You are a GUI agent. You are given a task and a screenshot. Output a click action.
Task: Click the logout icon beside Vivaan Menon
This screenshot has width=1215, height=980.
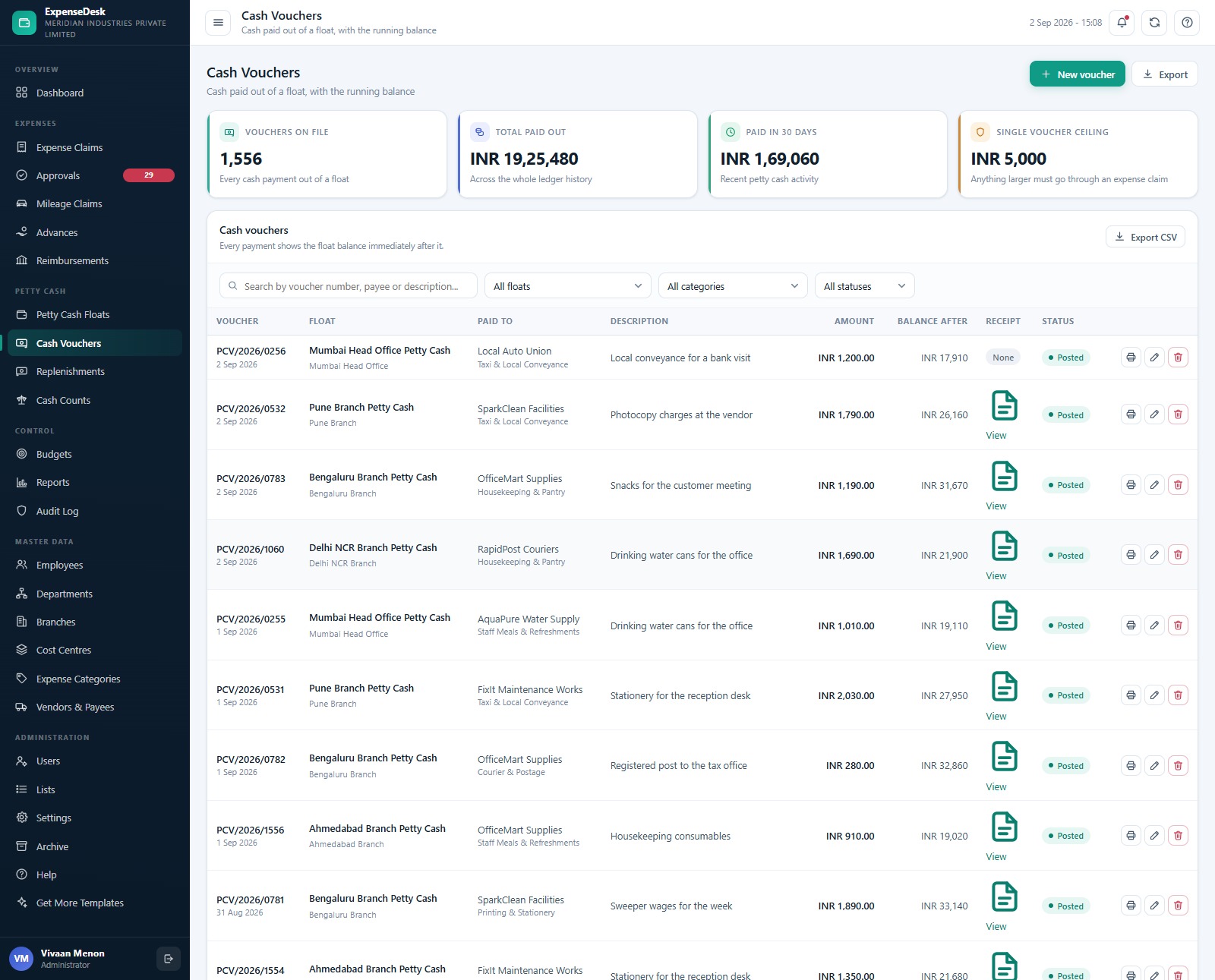point(169,959)
